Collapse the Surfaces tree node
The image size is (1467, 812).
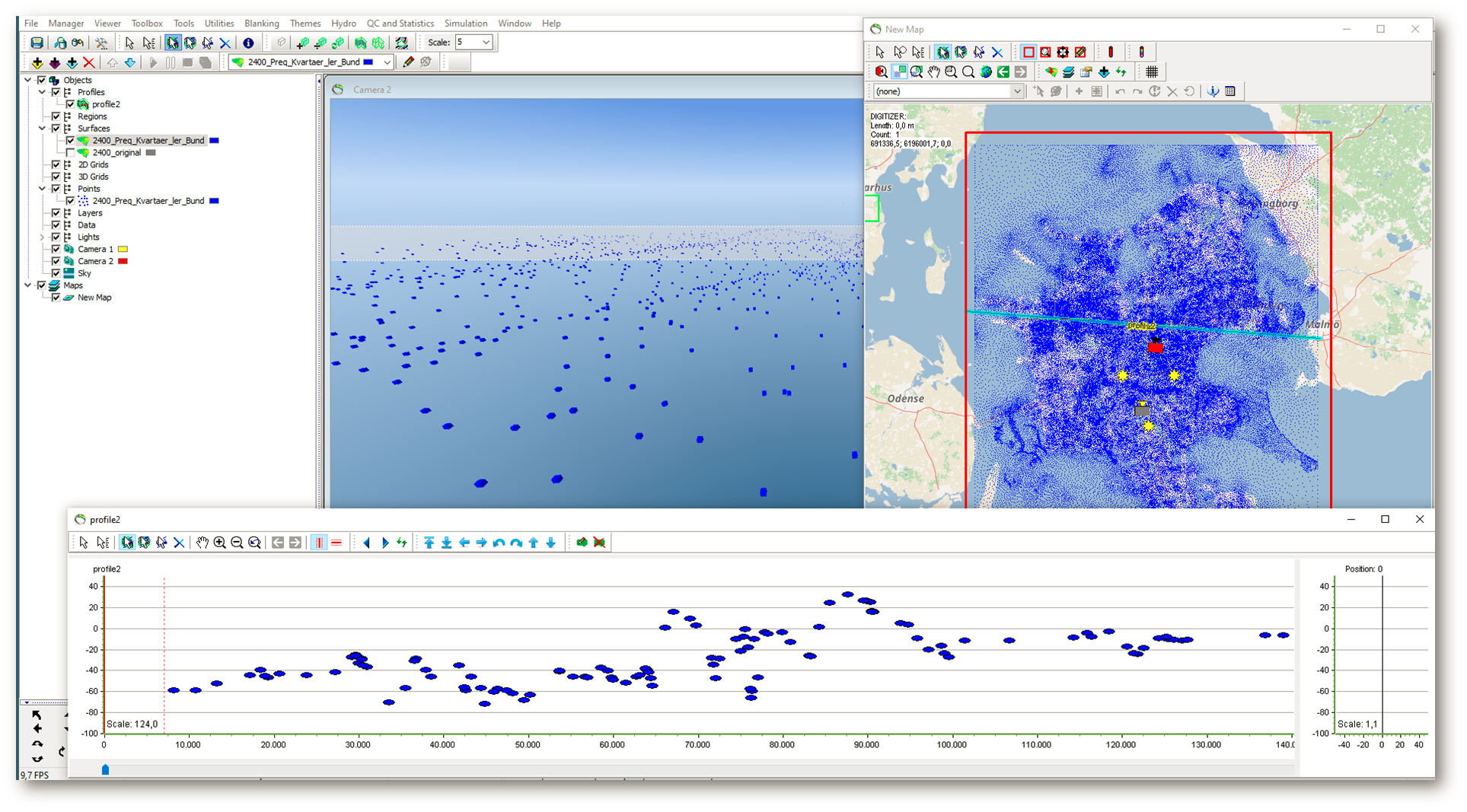pyautogui.click(x=43, y=129)
